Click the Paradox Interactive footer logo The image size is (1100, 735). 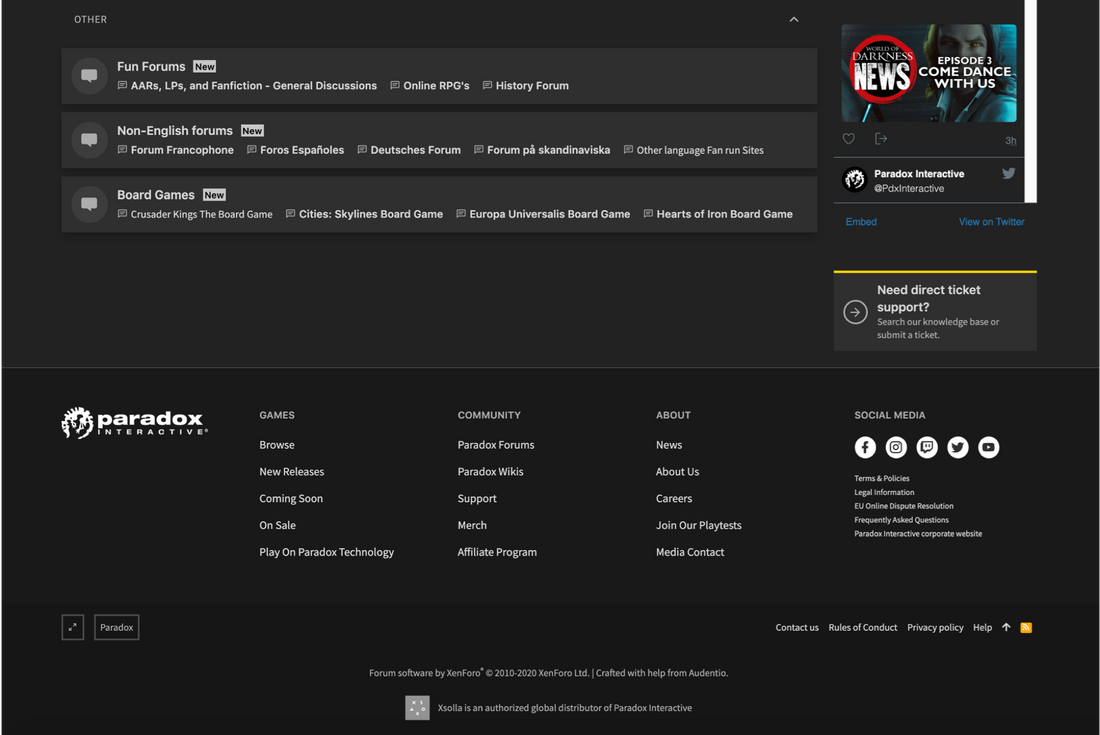[x=134, y=423]
